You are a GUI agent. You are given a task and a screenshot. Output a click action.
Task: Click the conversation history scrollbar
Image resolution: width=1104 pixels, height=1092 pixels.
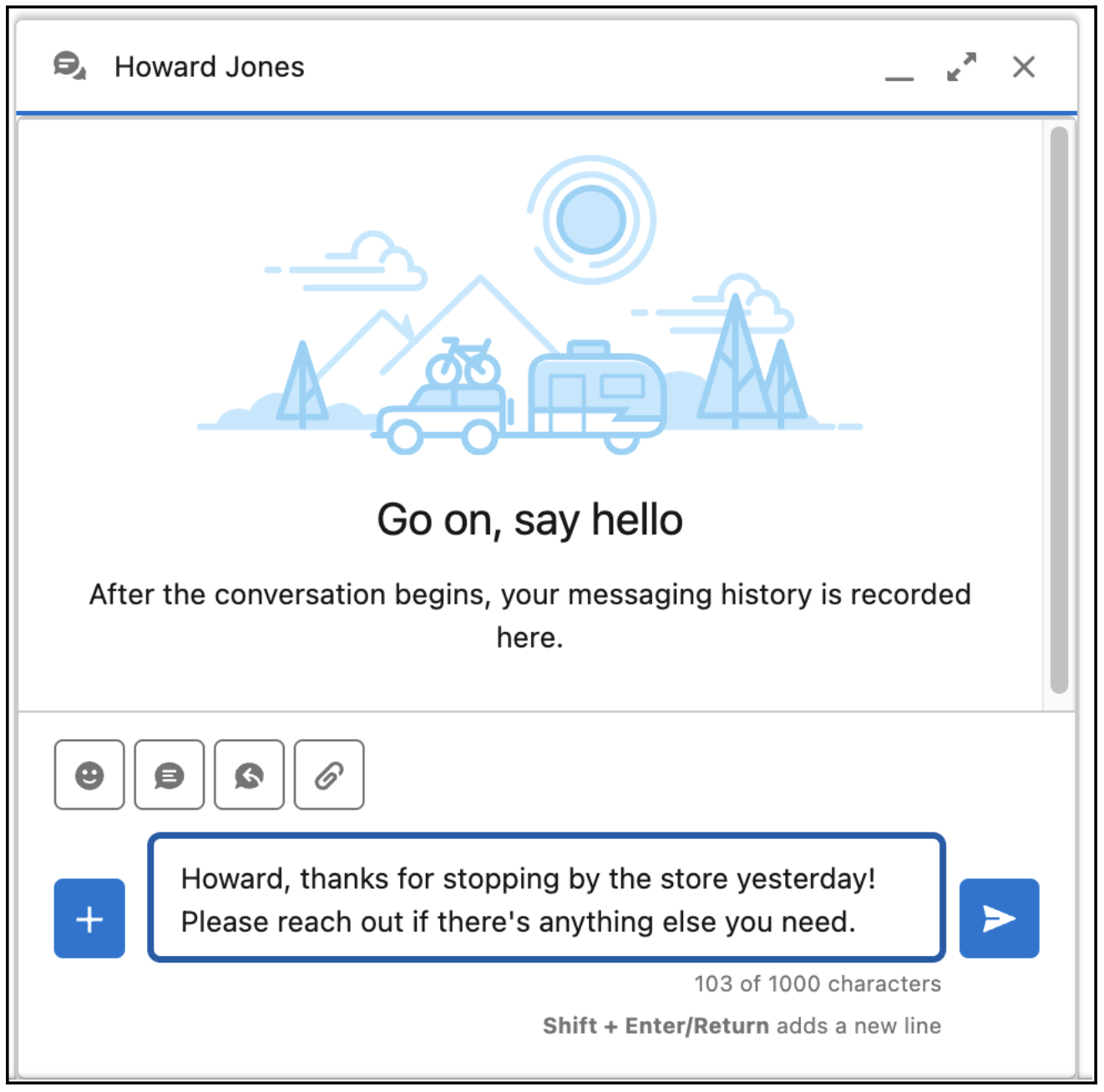pyautogui.click(x=1059, y=409)
